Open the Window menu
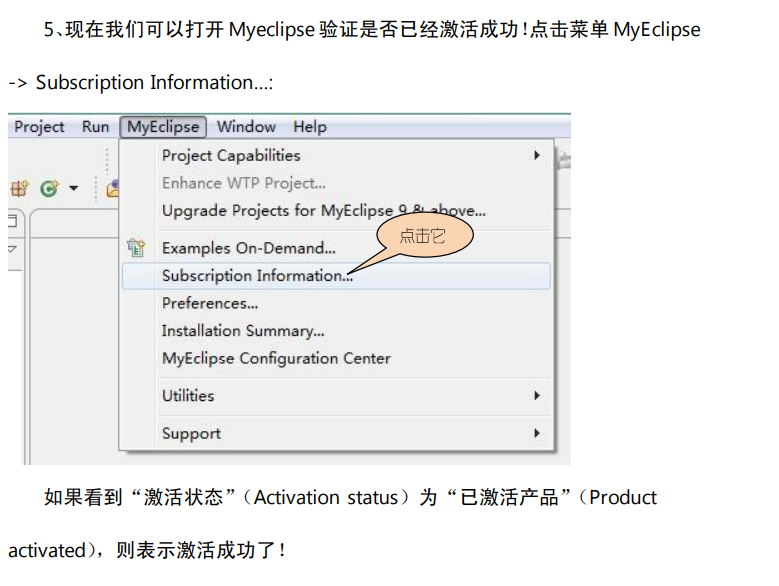This screenshot has height=586, width=779. 246,127
